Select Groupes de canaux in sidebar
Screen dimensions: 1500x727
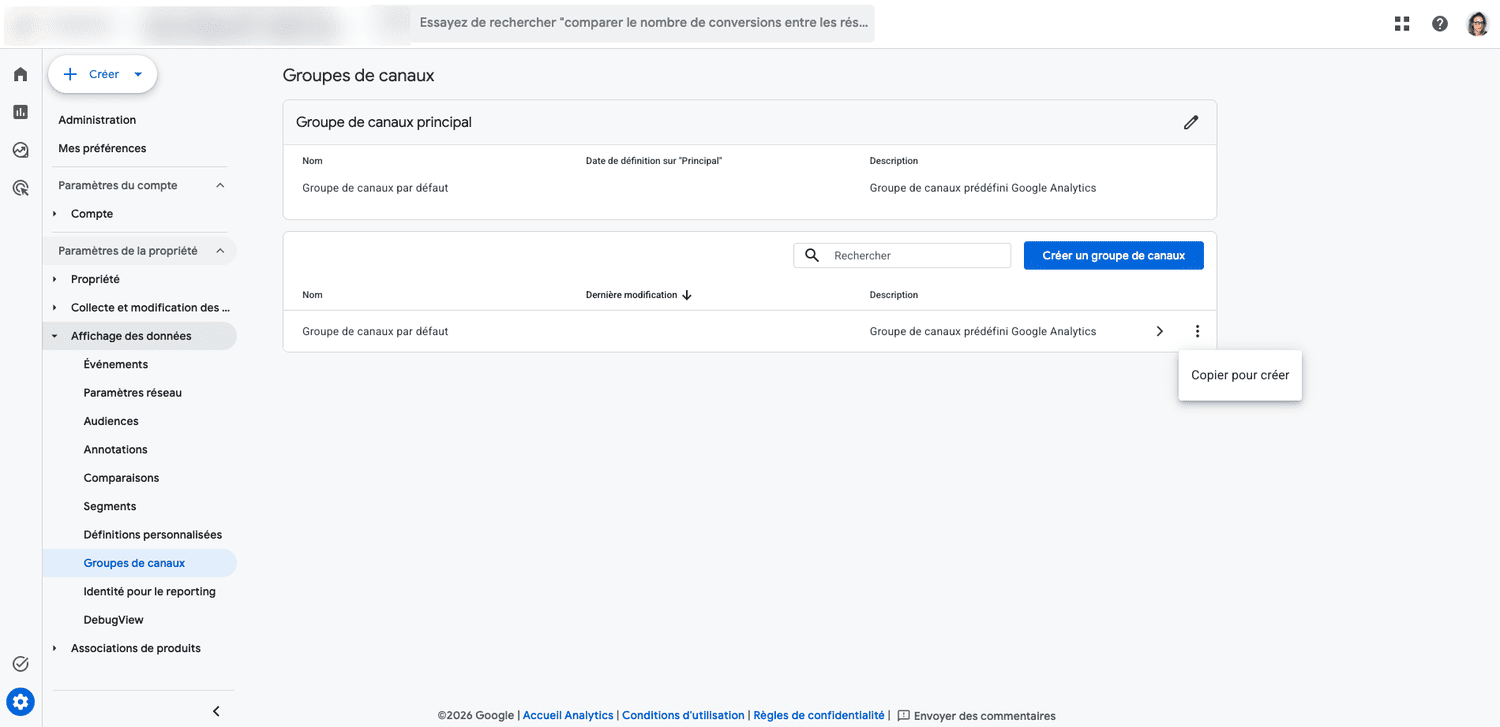(x=140, y=563)
